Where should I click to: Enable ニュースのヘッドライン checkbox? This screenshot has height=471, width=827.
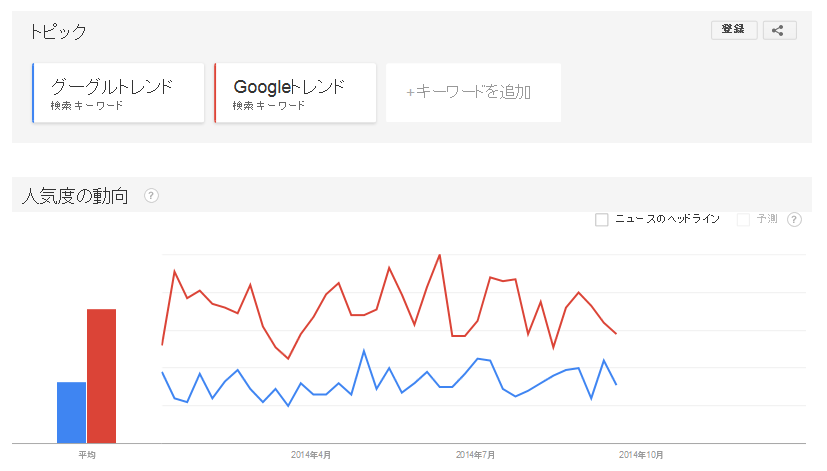tap(601, 219)
